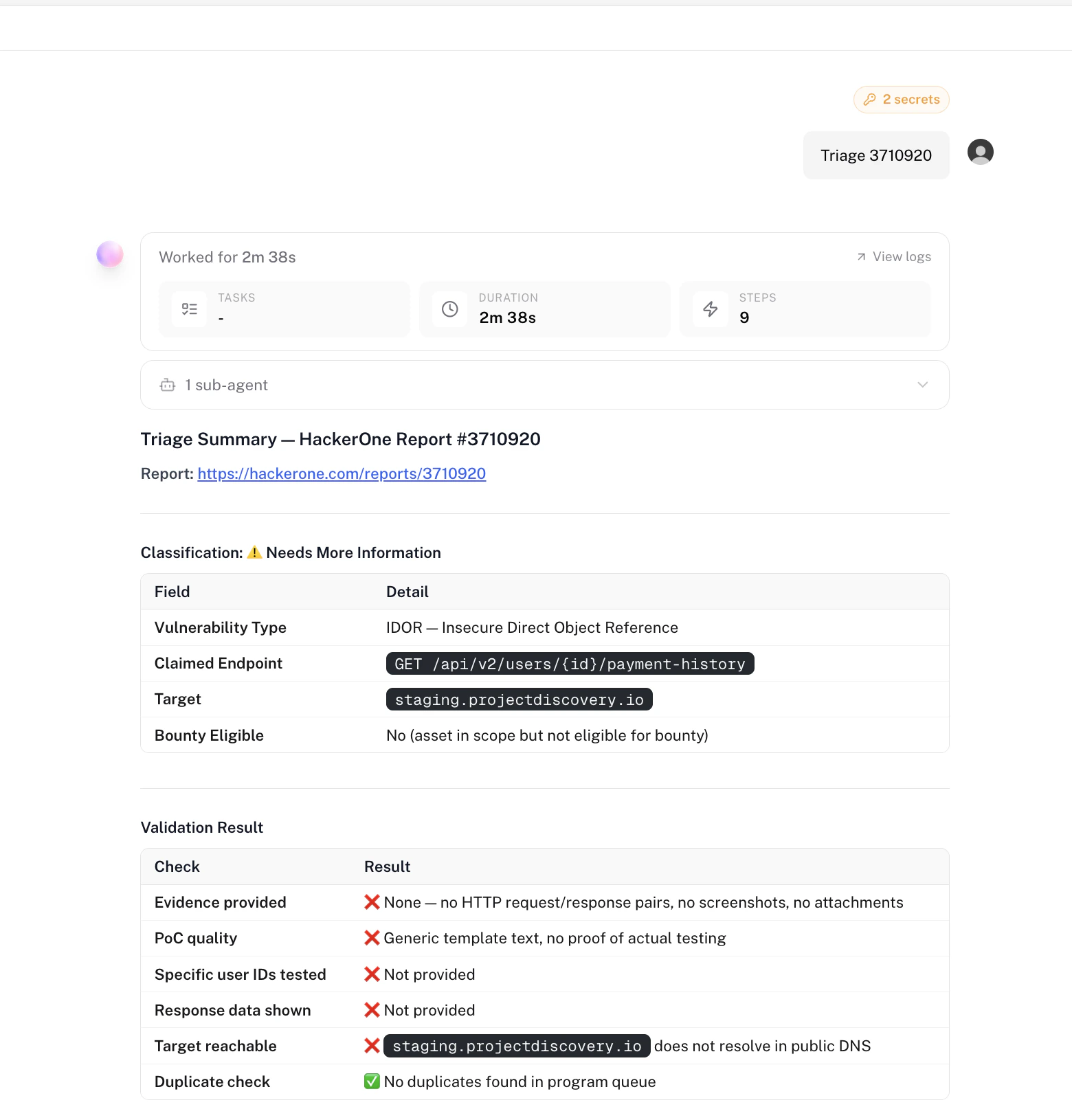Open the hackerone.com/reports/3710920 link

(342, 473)
